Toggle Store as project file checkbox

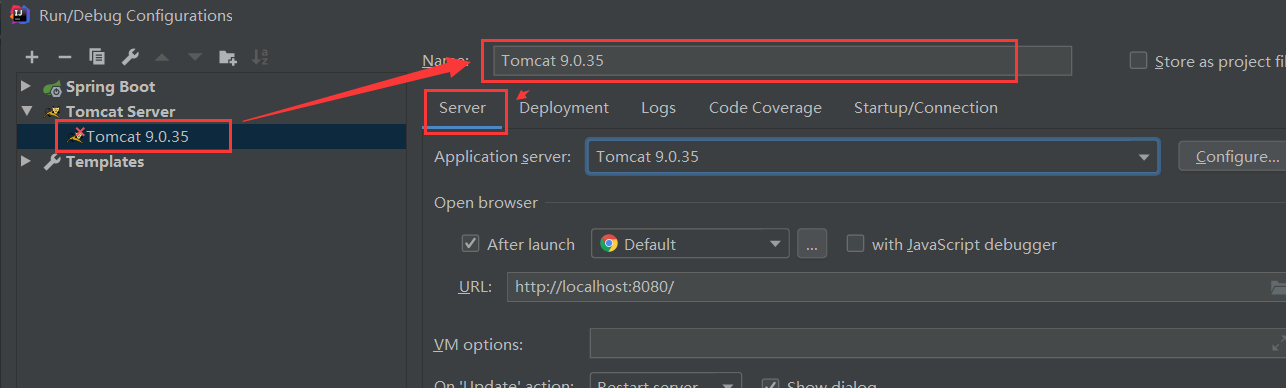coord(1138,61)
